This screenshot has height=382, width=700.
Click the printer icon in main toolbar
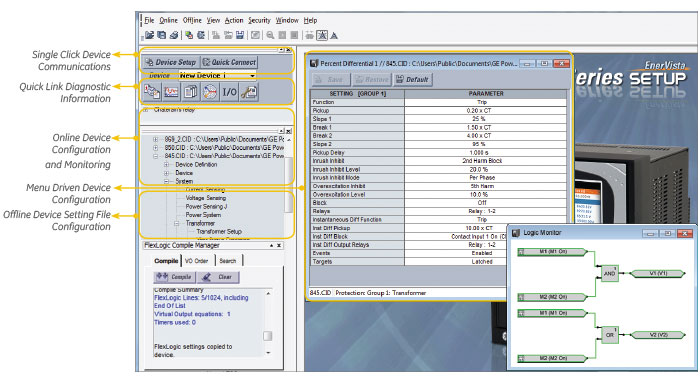click(174, 35)
